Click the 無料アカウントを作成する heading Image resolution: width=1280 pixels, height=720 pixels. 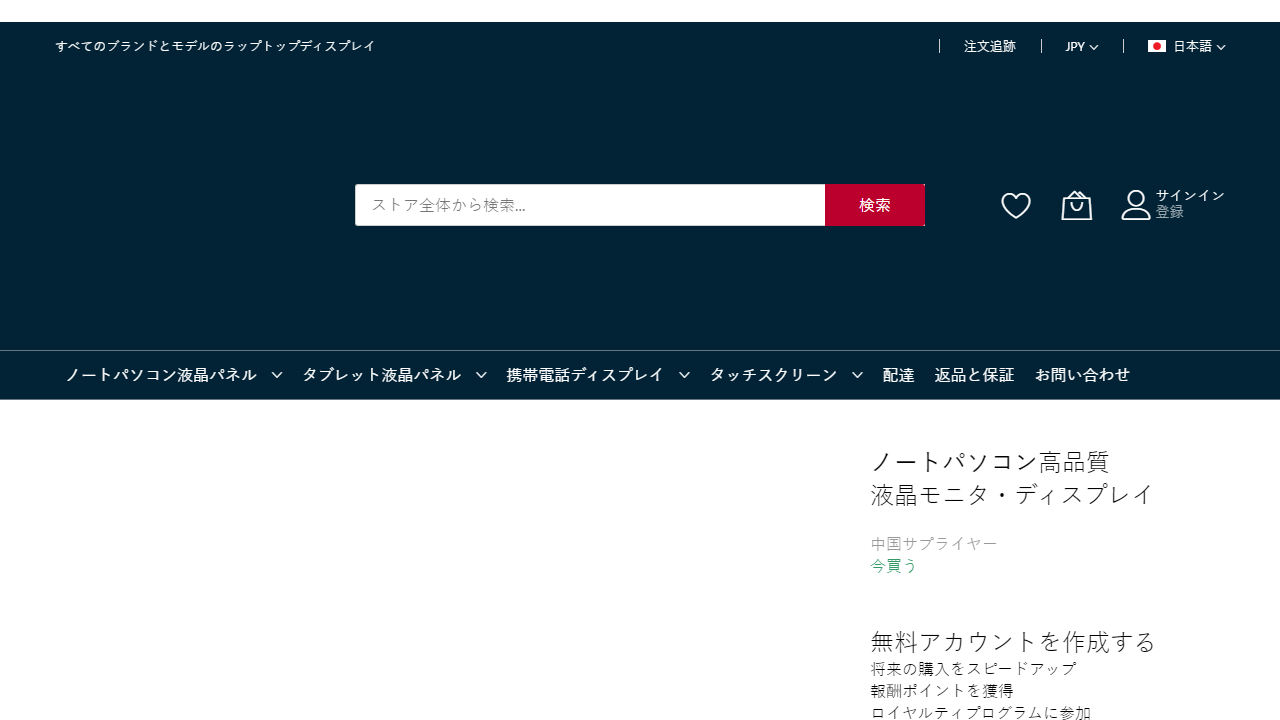1013,641
